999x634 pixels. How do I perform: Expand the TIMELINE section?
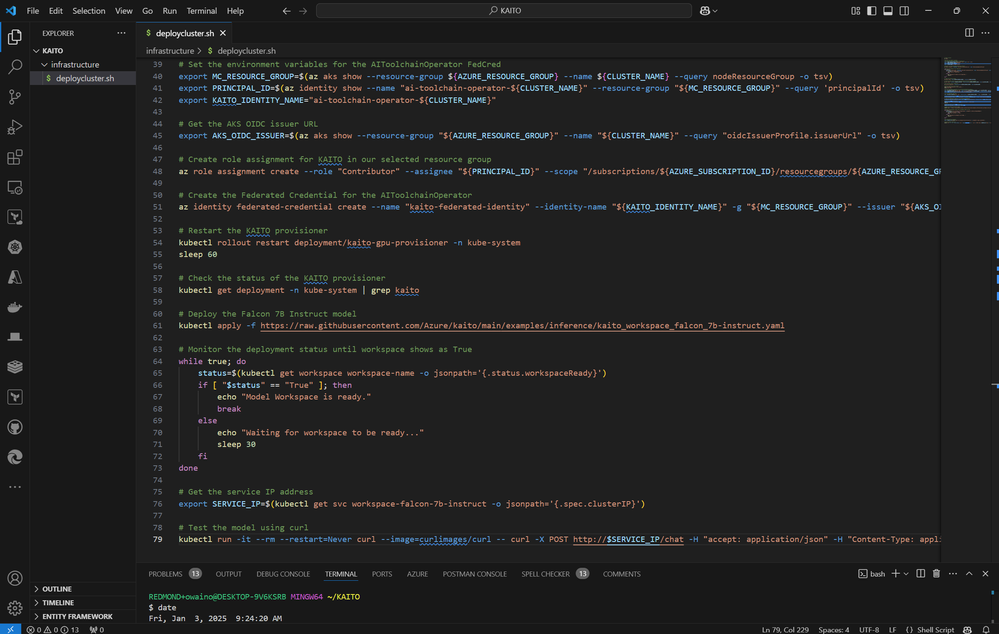[x=57, y=603]
